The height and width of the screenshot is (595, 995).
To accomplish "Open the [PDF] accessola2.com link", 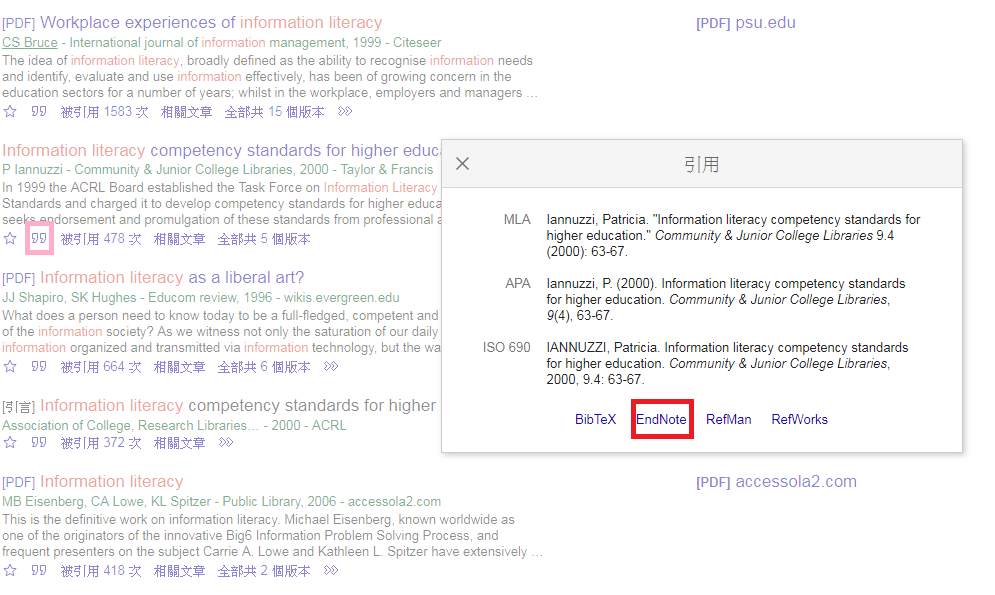I will [776, 481].
